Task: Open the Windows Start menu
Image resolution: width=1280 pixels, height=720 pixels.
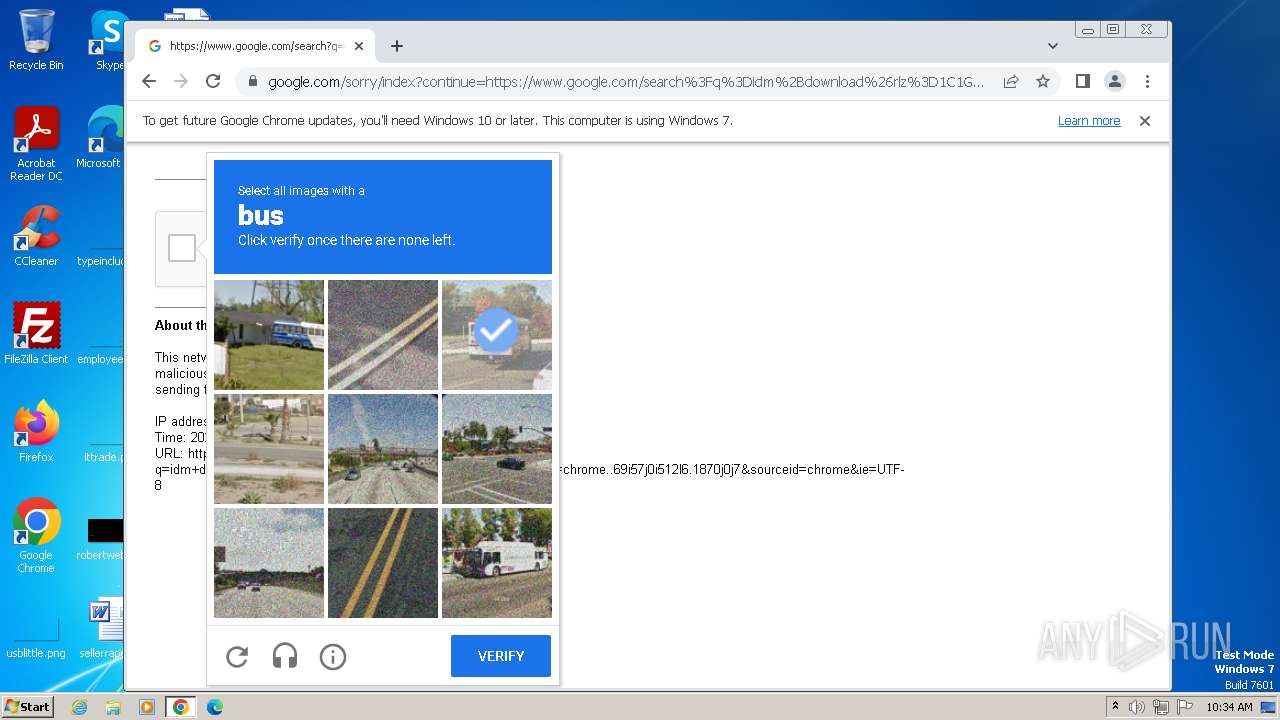Action: pos(27,707)
